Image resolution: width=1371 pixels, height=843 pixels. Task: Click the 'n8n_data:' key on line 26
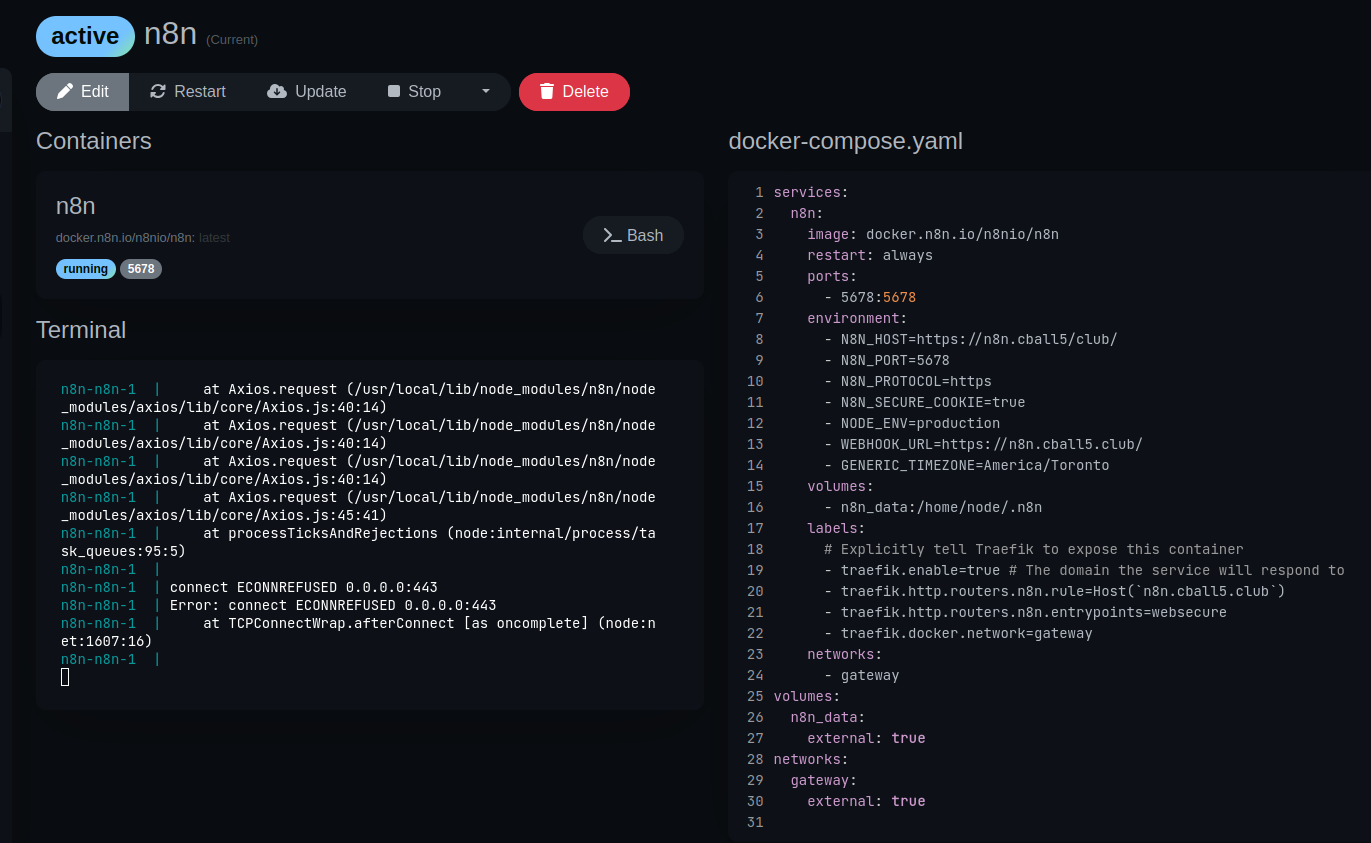pyautogui.click(x=828, y=717)
